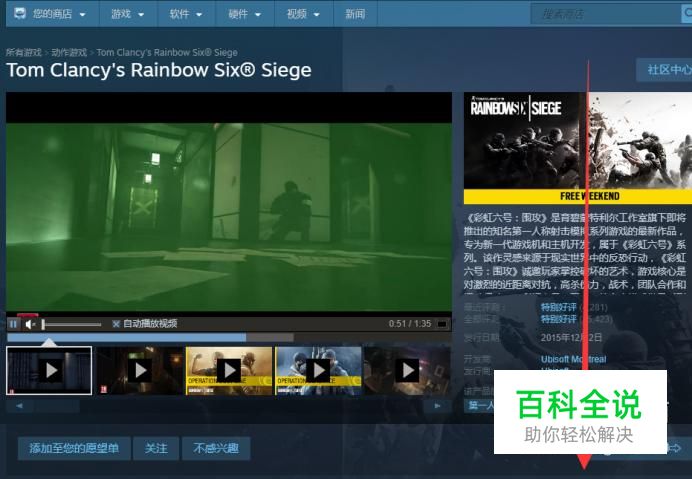Mute the video sound
Screen dimensions: 692x479
point(30,324)
